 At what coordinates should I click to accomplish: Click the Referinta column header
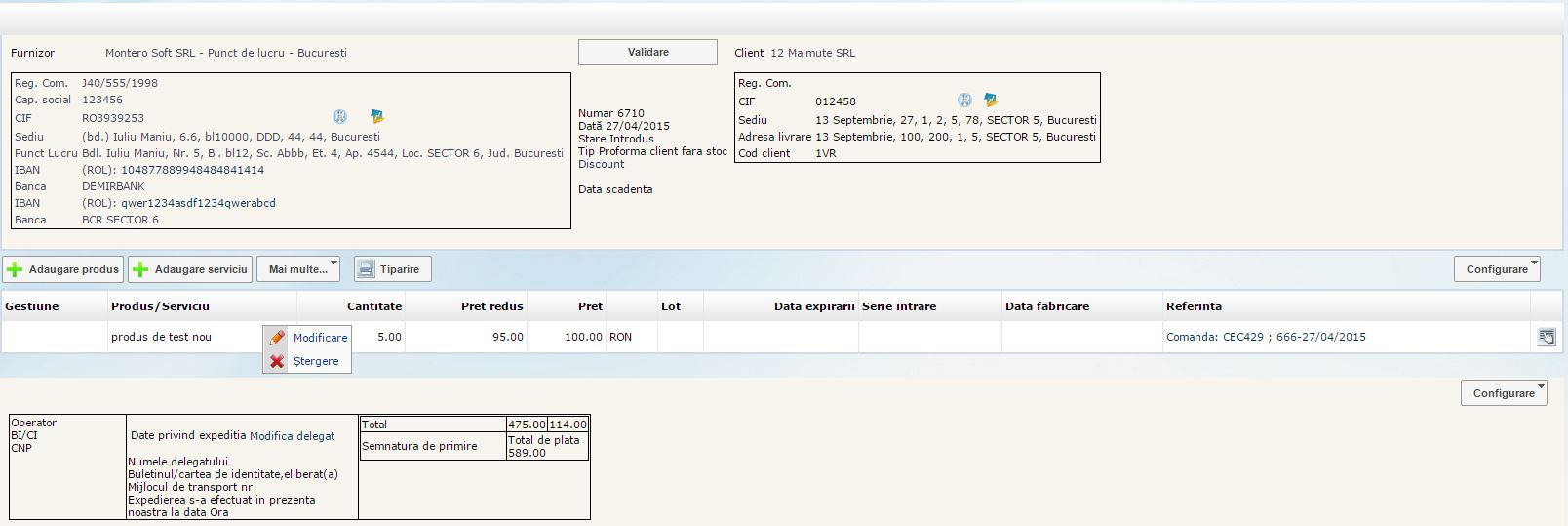coord(1194,306)
